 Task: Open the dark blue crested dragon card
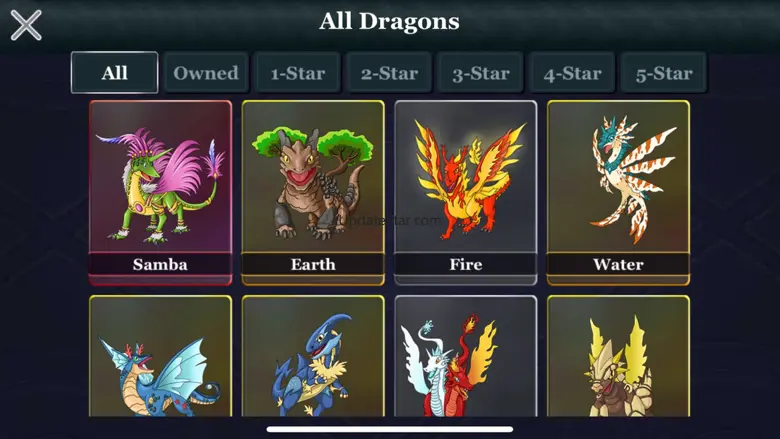click(313, 356)
